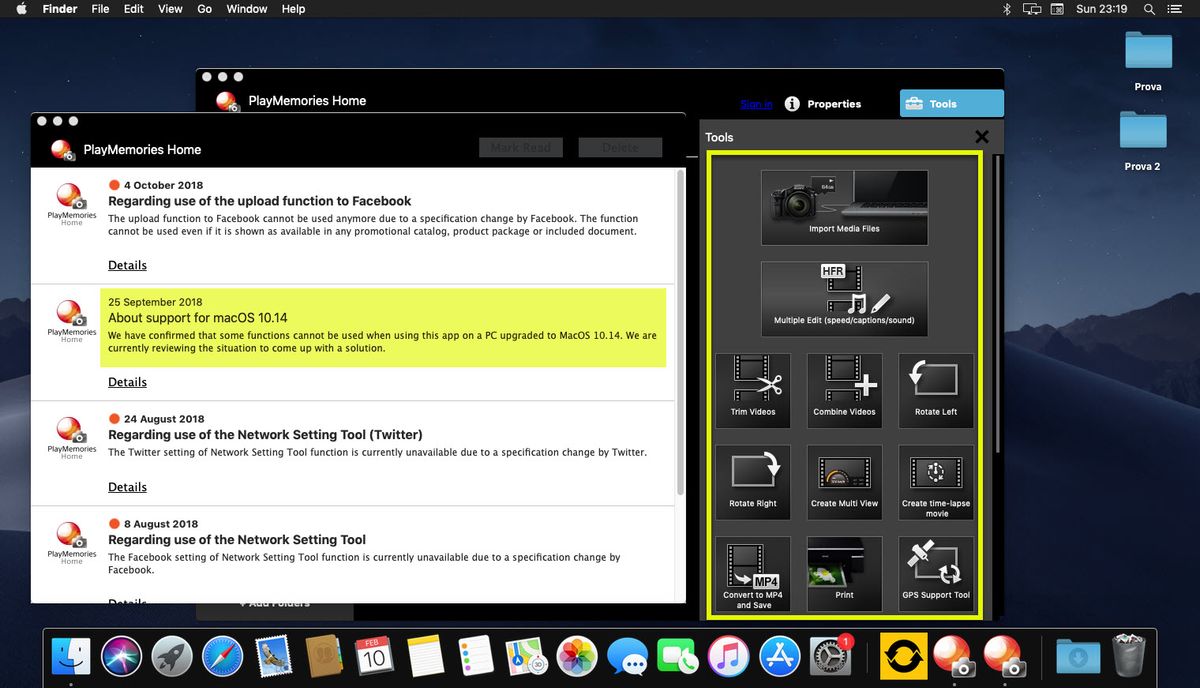Open Multiple Edit (speed/captions/sound) tool
This screenshot has width=1200, height=688.
point(844,299)
